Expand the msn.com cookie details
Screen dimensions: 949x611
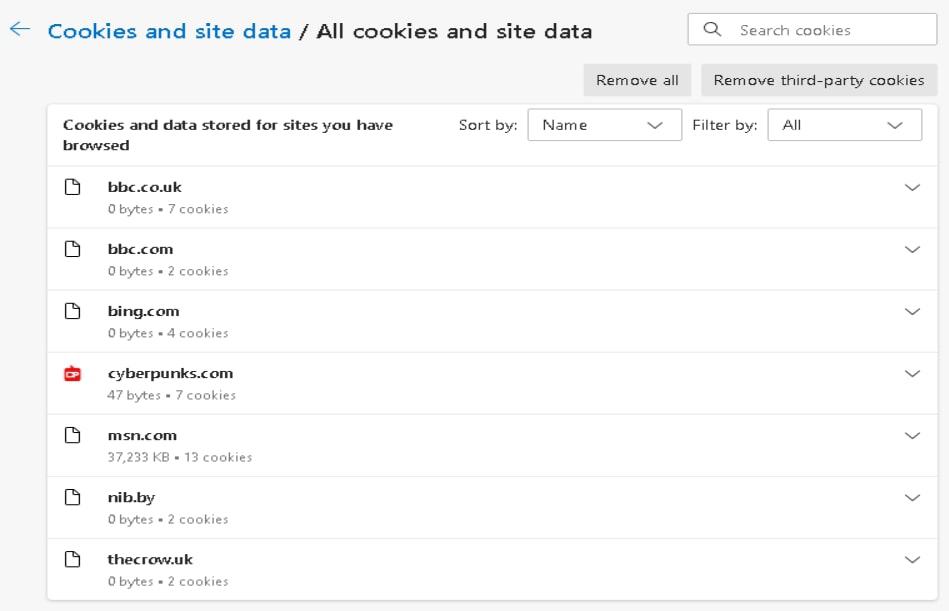[x=912, y=436]
